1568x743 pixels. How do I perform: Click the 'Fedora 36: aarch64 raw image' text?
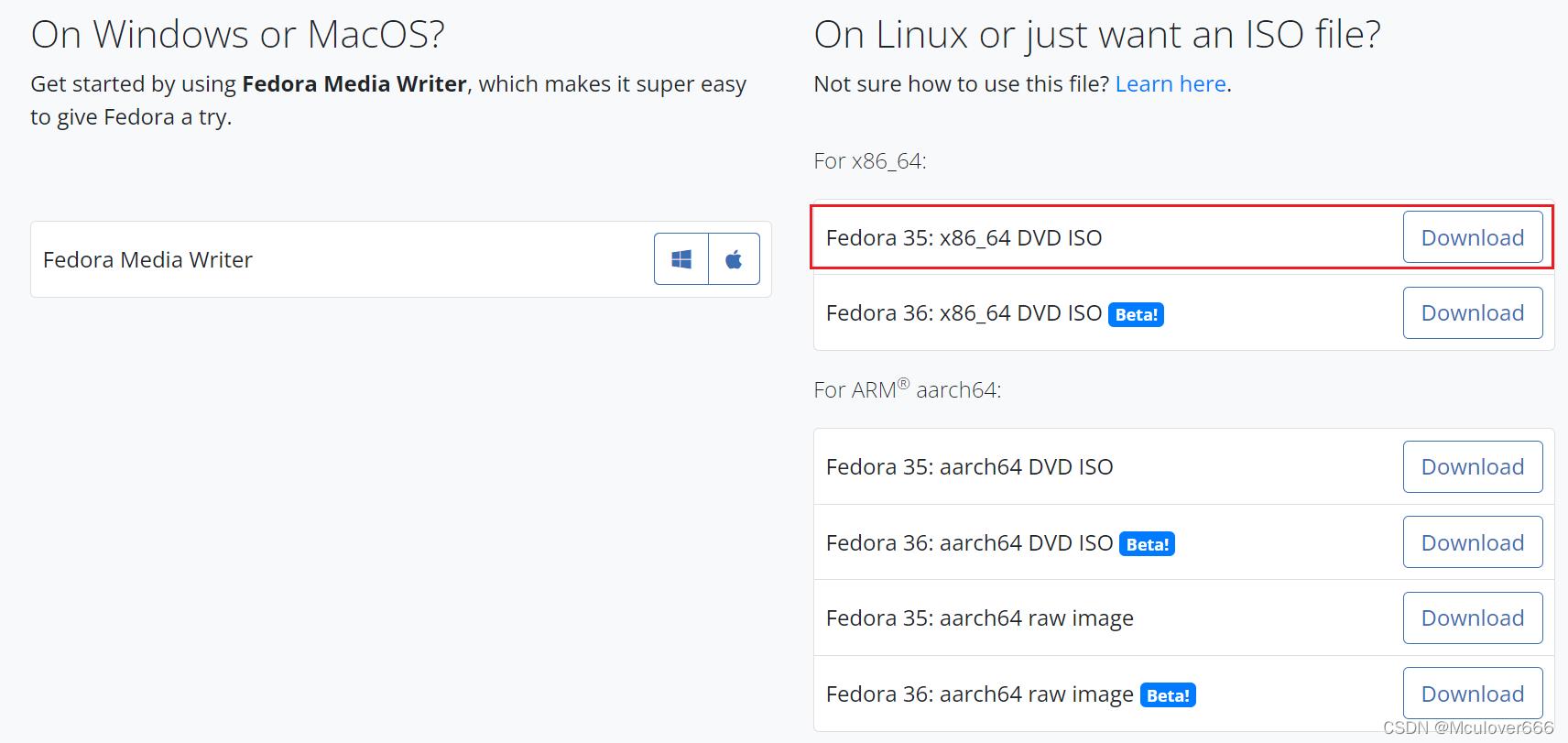[x=980, y=694]
